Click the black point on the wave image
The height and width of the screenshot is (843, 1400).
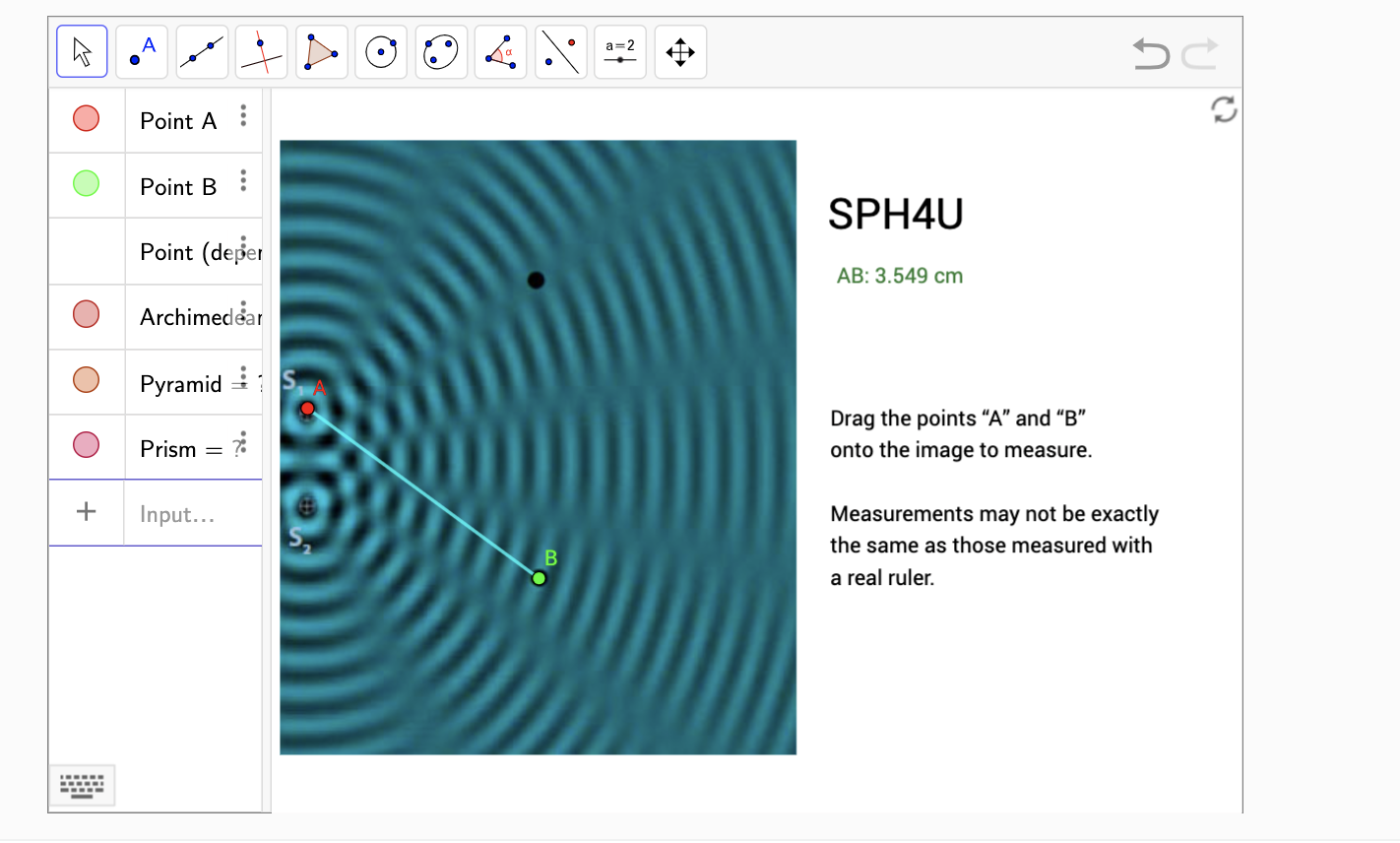[536, 281]
